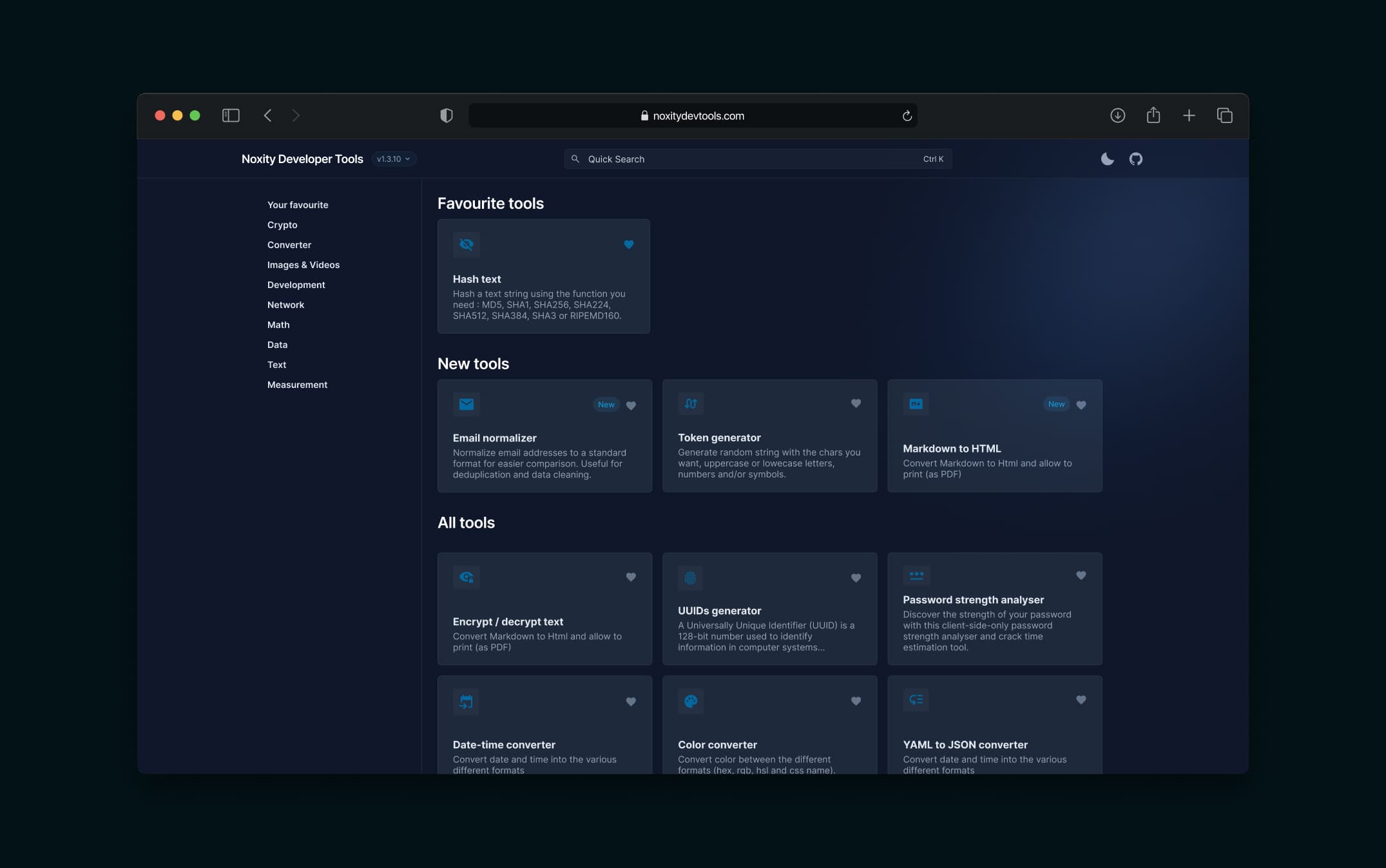Screen dimensions: 1386x868
Task: Unfavourite the Hash text heart
Action: (x=628, y=244)
